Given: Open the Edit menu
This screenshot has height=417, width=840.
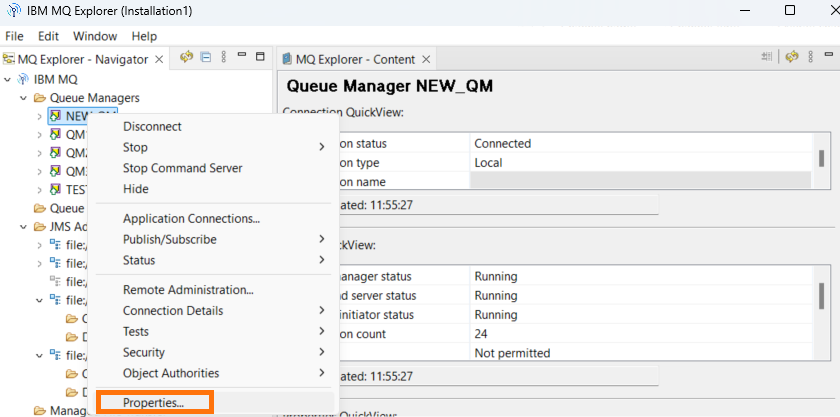Looking at the screenshot, I should click(48, 36).
